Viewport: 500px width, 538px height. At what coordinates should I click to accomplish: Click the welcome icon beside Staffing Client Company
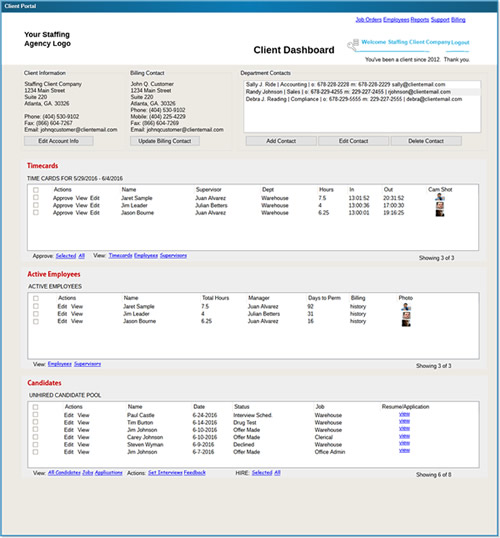[353, 45]
